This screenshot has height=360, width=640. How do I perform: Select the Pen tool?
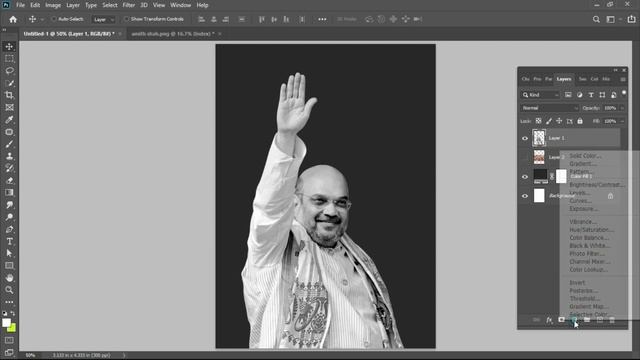(x=9, y=229)
